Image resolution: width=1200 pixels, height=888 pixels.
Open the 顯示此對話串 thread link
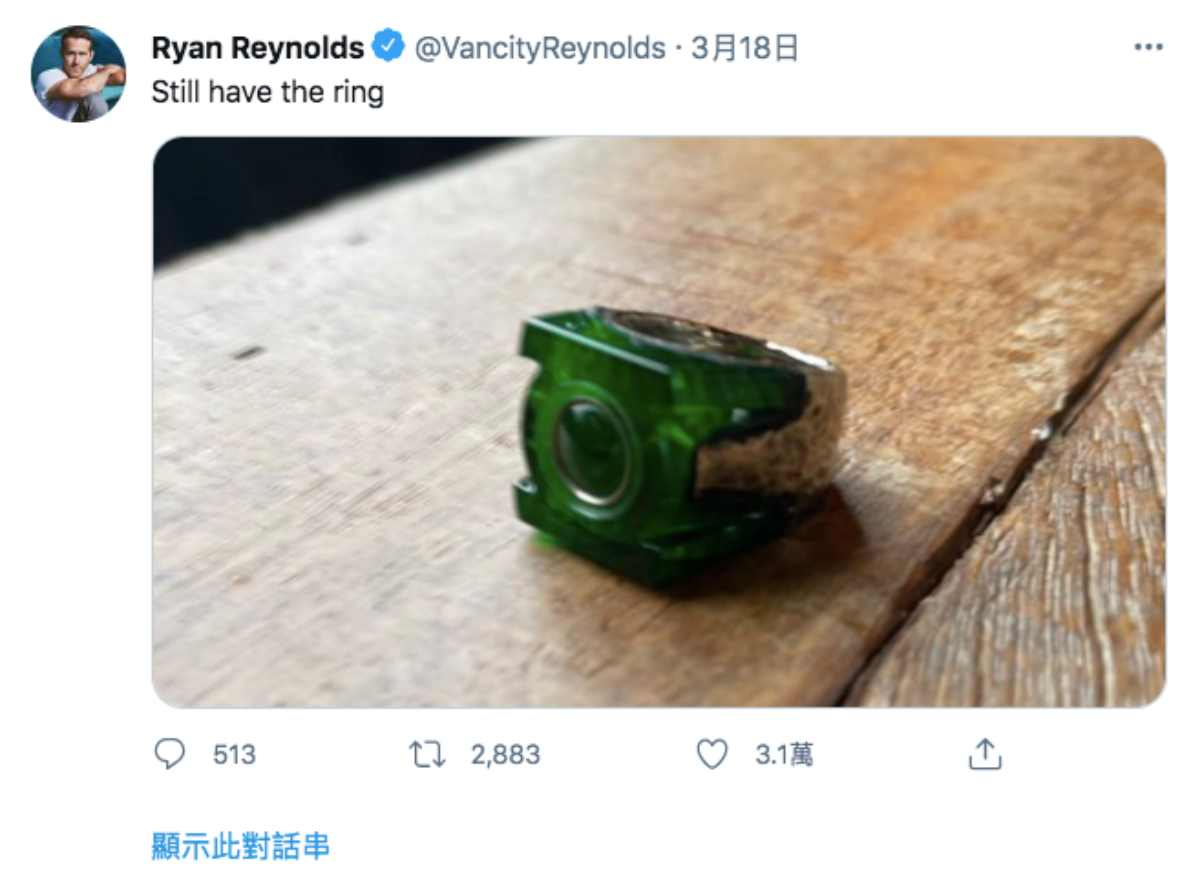click(240, 847)
